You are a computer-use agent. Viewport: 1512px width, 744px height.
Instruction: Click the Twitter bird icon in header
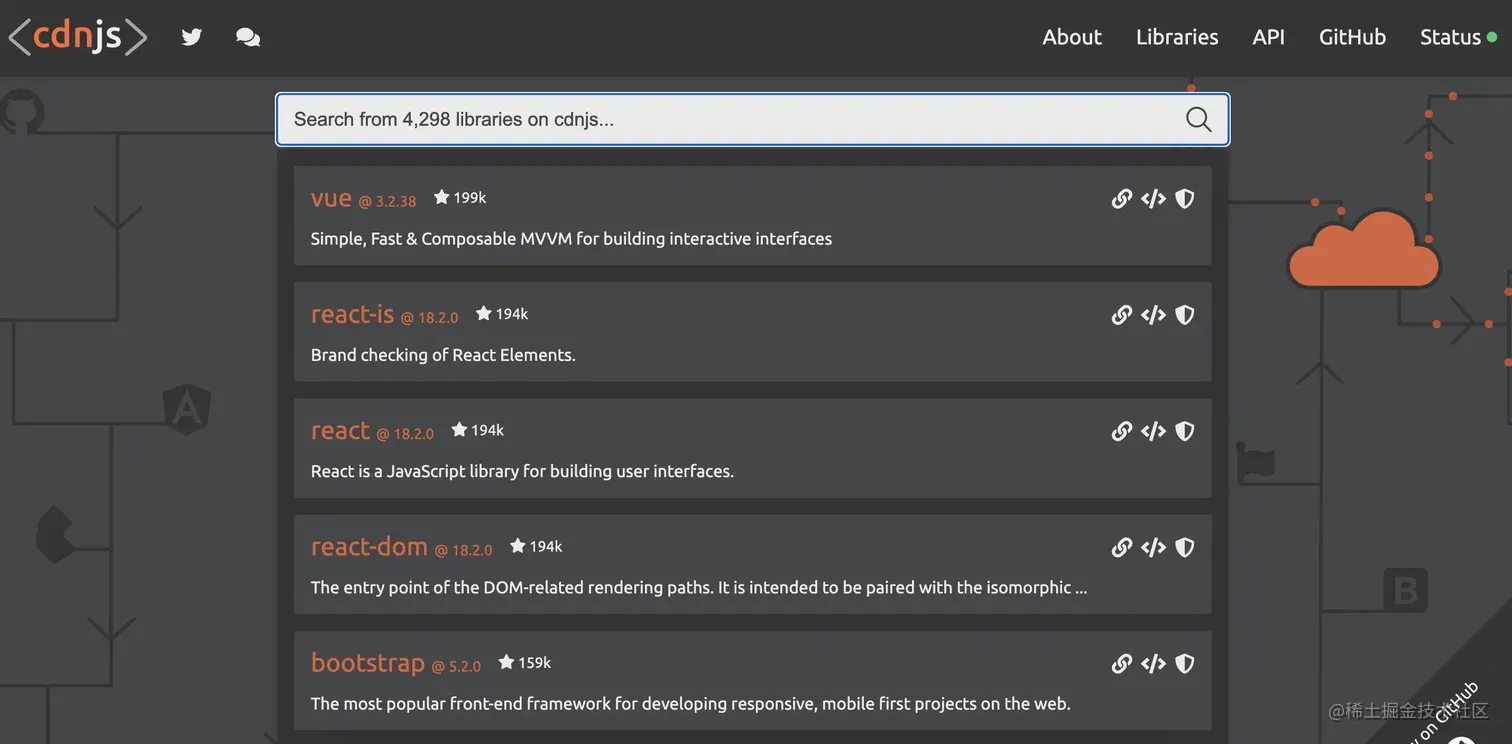pos(192,37)
